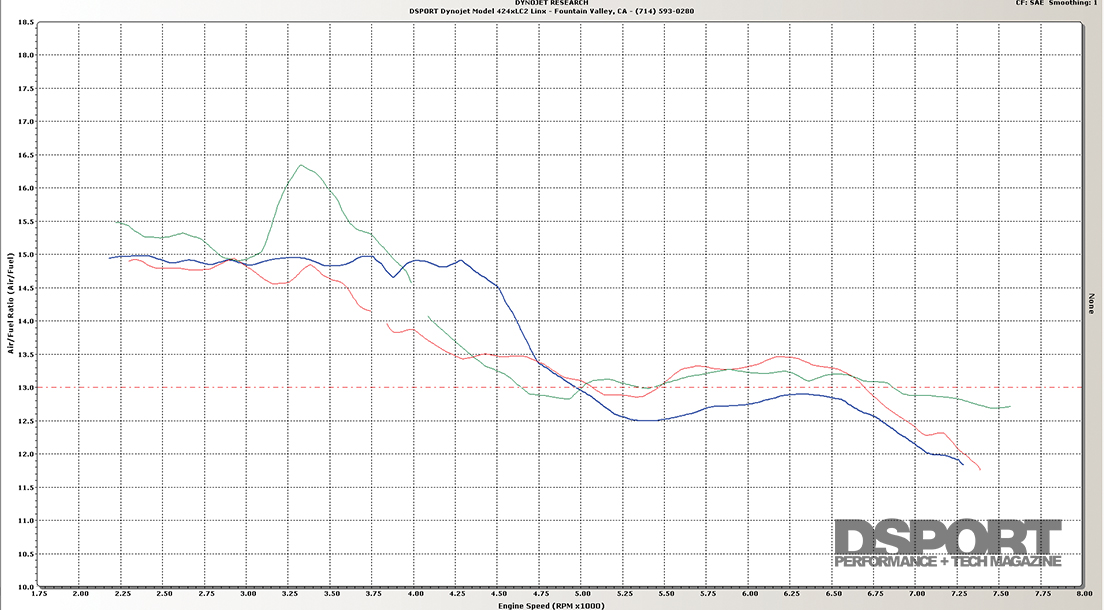Click the right end of the blue curve
Viewport: 1104px width, 610px height.
963,465
